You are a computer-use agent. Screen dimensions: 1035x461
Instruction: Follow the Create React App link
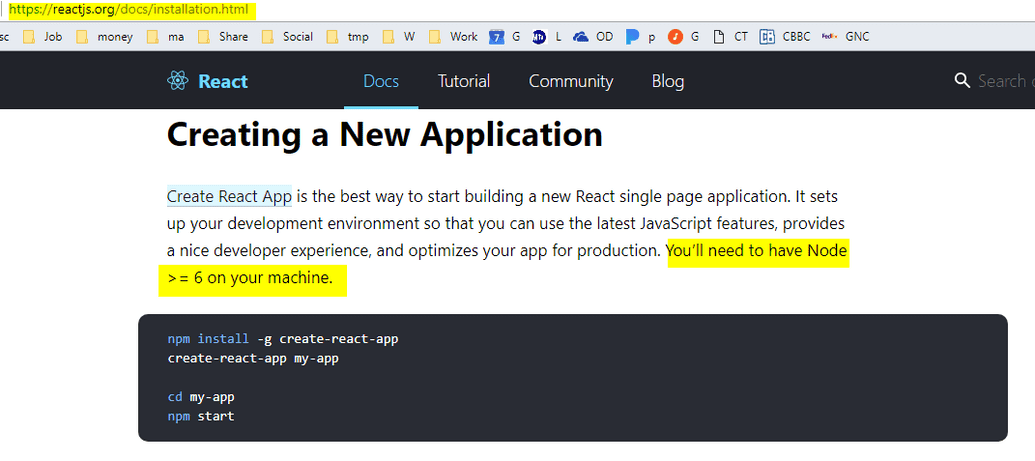(x=229, y=196)
